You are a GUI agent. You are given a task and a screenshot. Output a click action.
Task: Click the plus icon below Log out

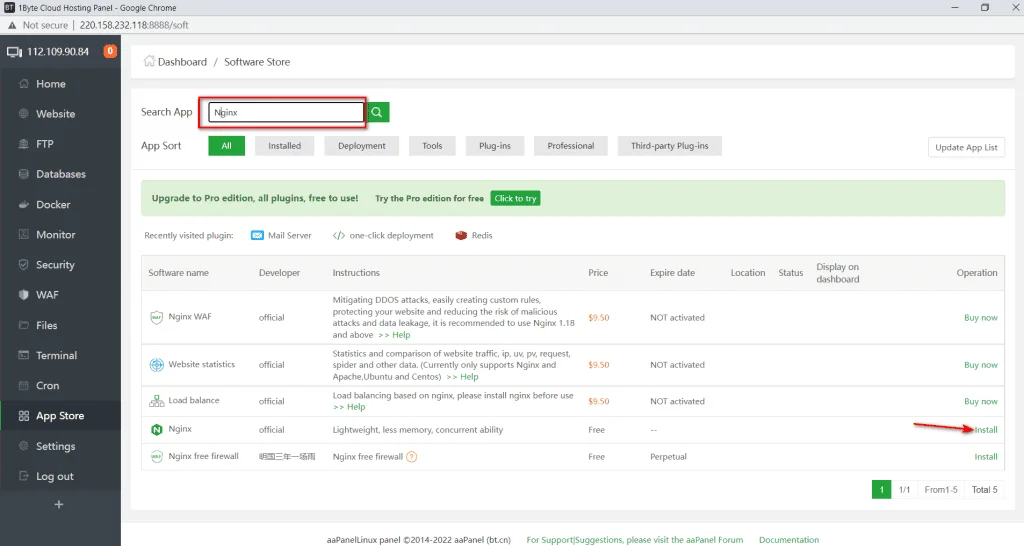(59, 505)
